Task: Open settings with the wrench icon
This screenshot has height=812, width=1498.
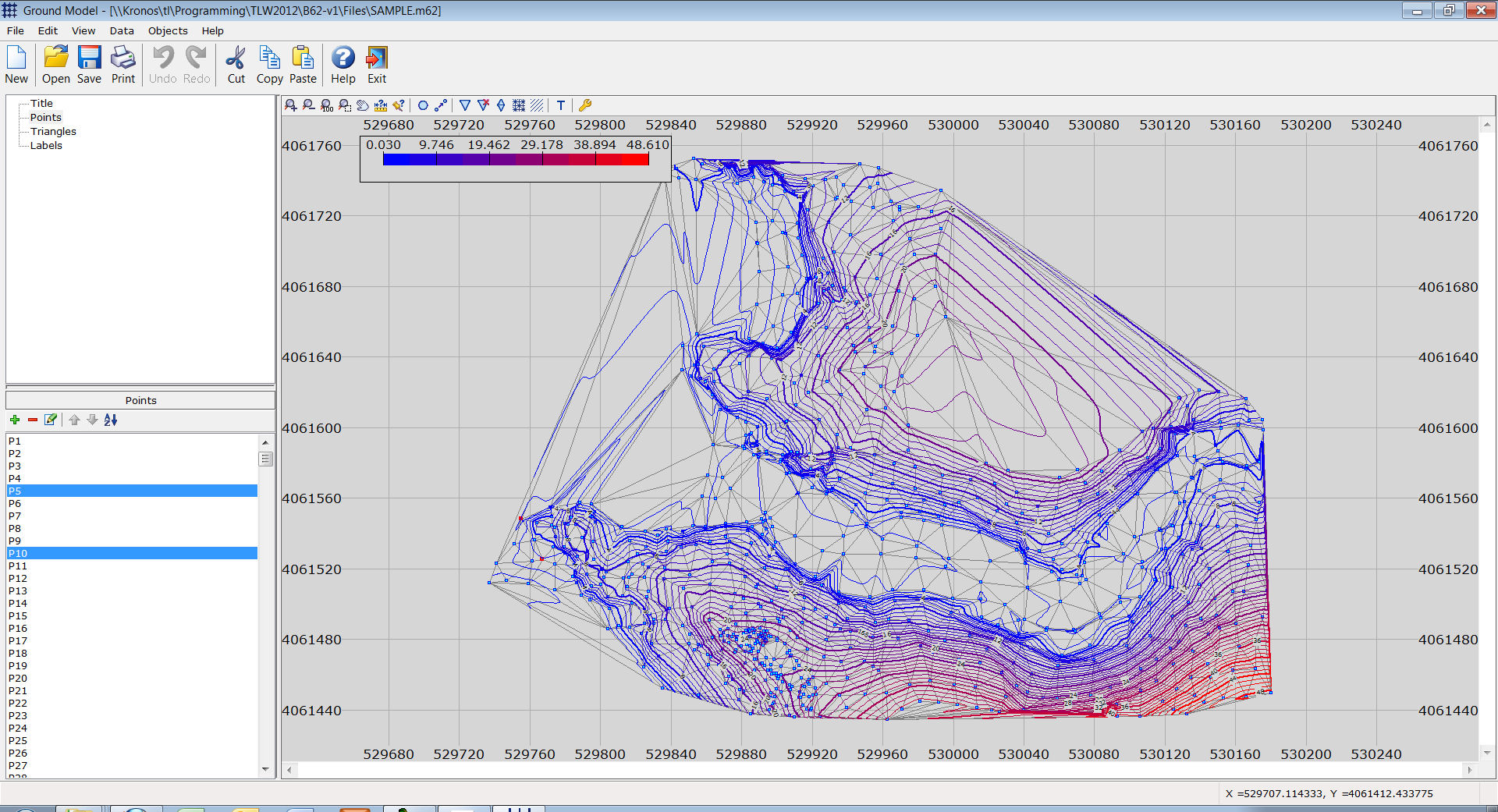Action: [x=584, y=105]
